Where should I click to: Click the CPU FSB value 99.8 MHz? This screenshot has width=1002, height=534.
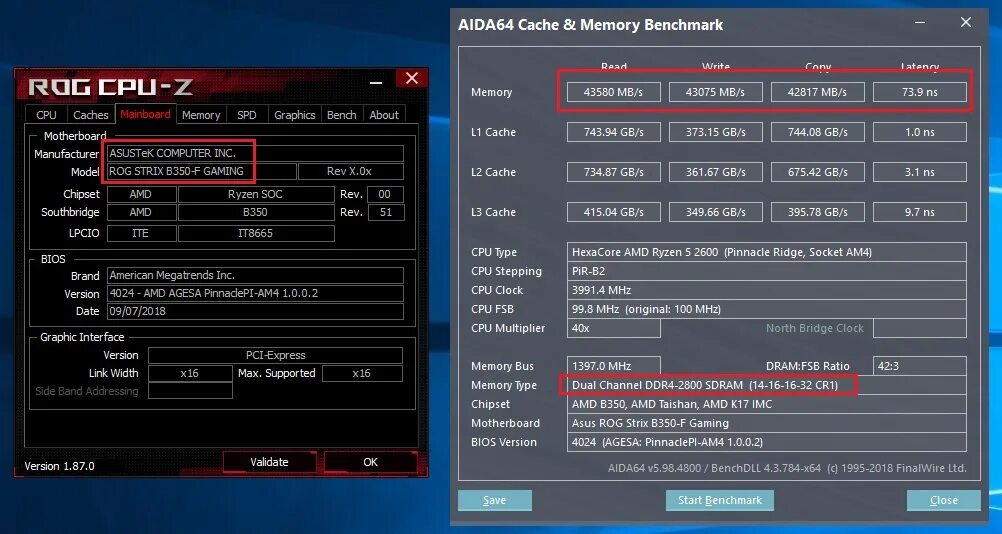click(767, 309)
